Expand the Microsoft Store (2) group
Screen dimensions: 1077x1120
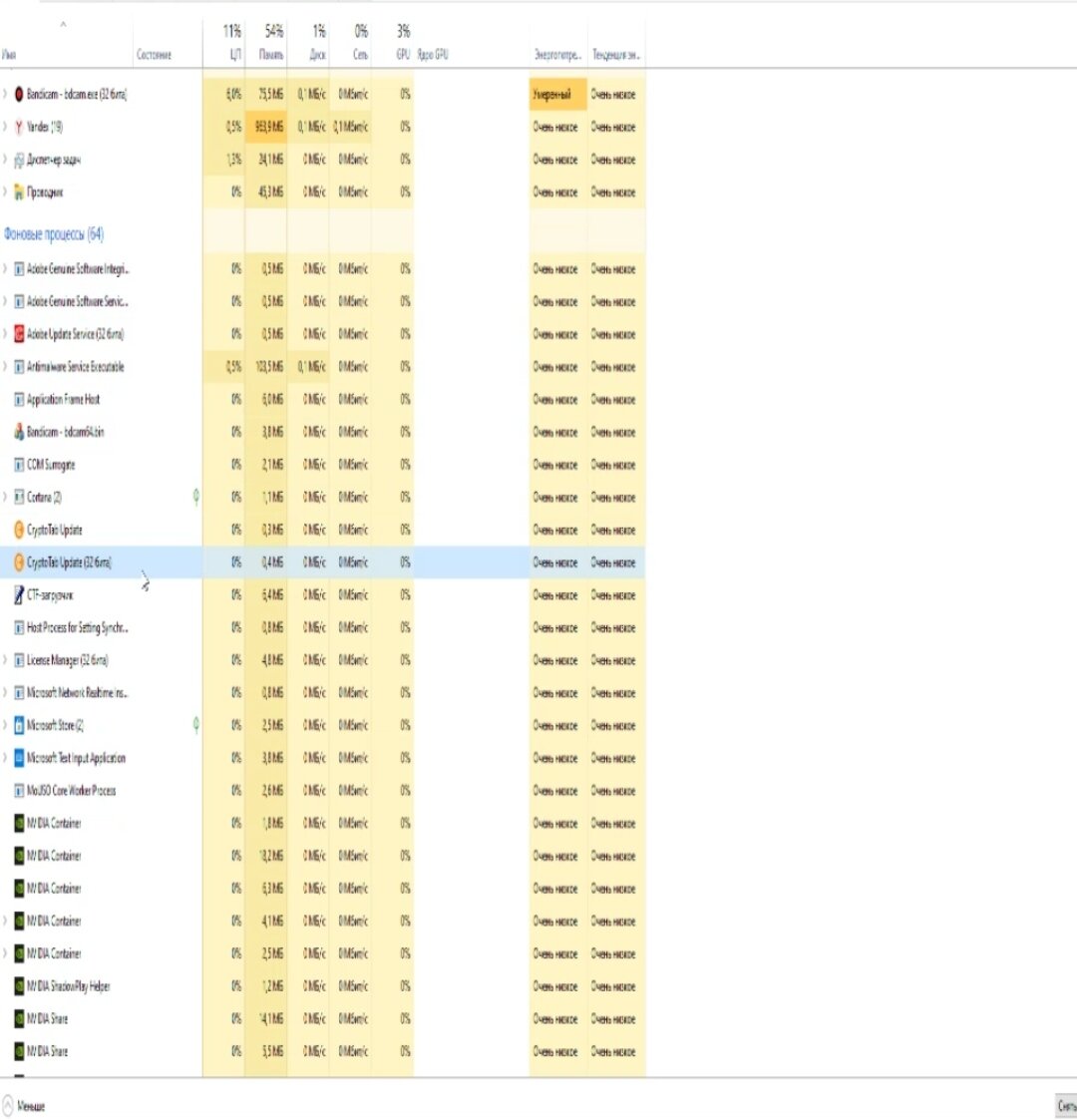click(x=5, y=726)
